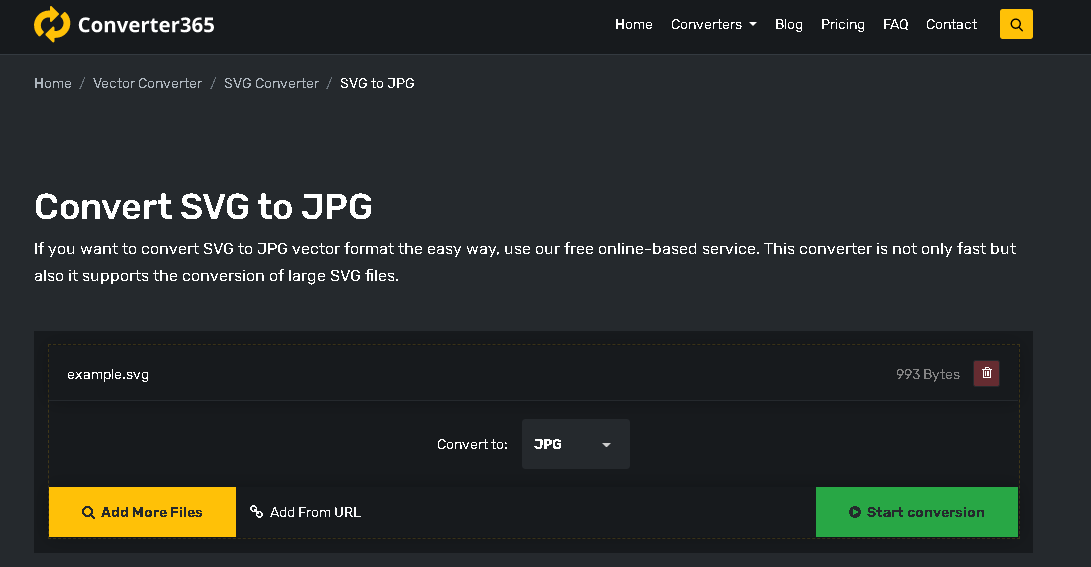The width and height of the screenshot is (1091, 567).
Task: Select Pricing in the top navigation
Action: (x=842, y=25)
